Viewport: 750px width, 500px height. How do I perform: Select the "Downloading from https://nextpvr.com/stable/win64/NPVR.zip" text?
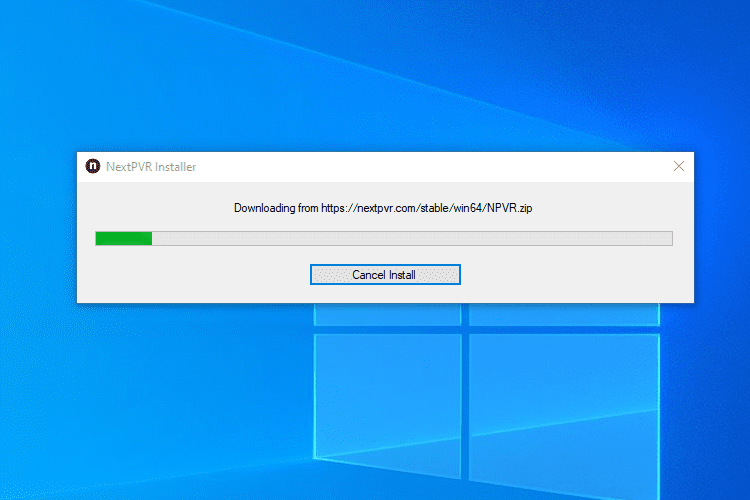point(383,208)
